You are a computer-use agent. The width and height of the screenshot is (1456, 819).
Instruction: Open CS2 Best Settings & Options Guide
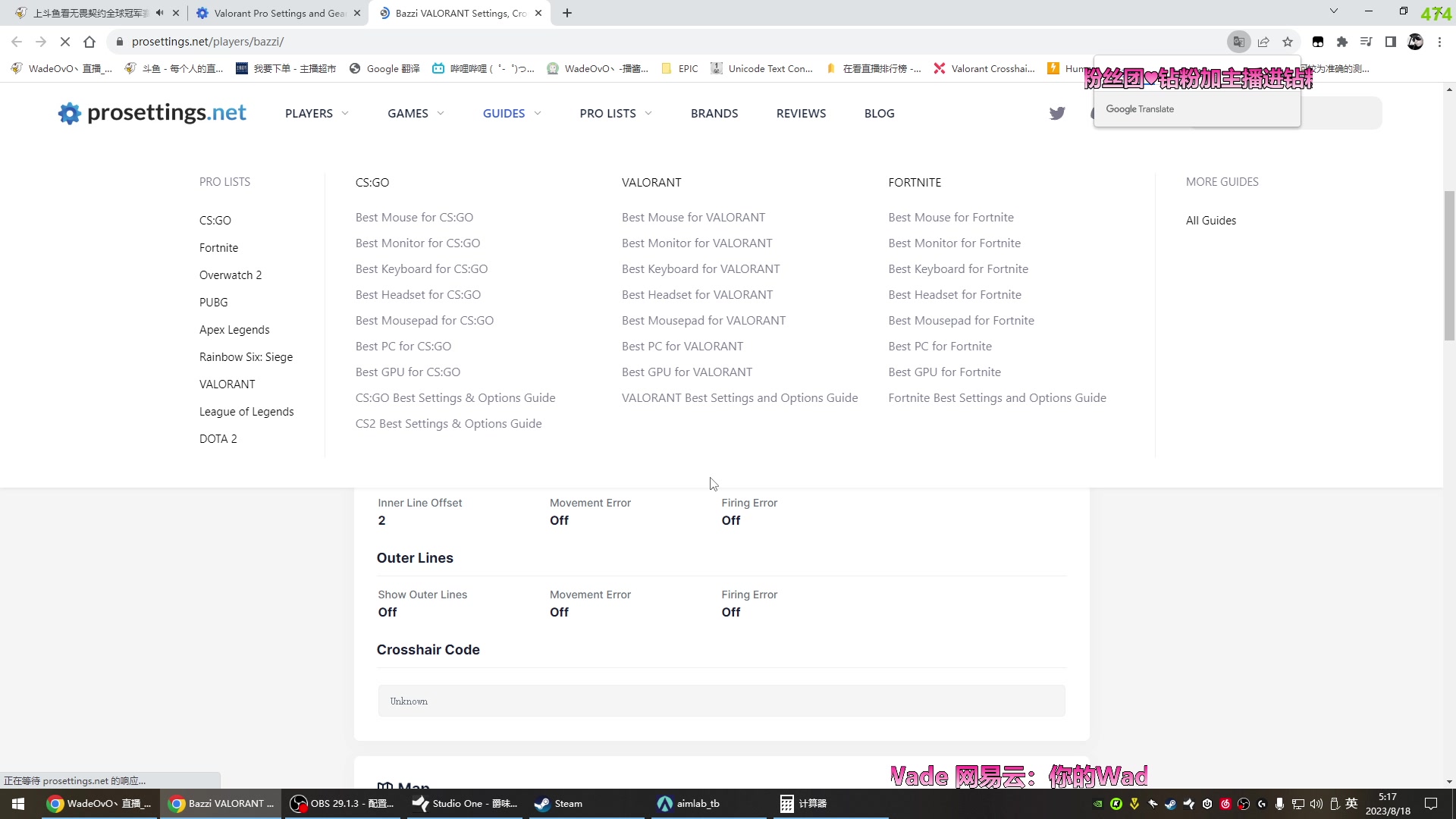pos(448,424)
